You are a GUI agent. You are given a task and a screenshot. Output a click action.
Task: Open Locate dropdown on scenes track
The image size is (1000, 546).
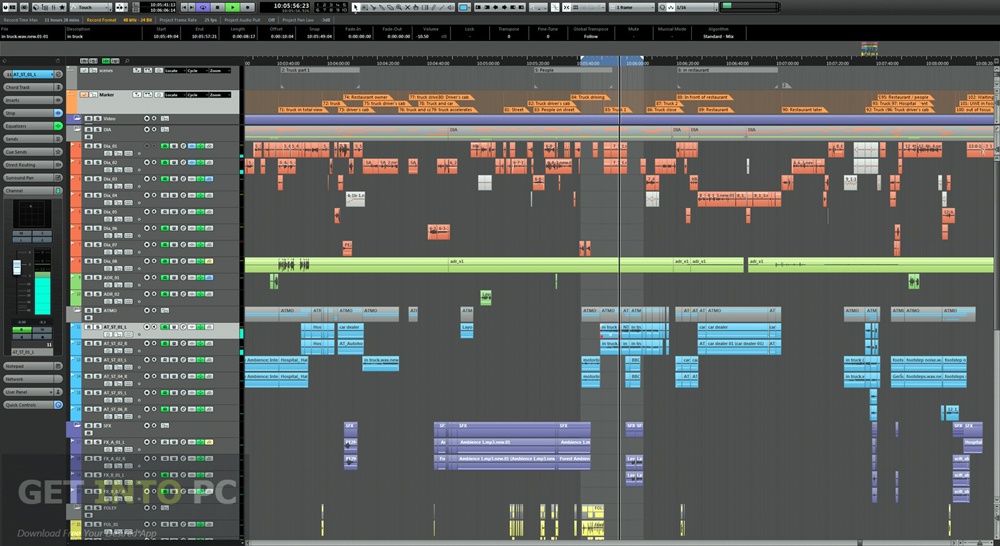[x=175, y=70]
